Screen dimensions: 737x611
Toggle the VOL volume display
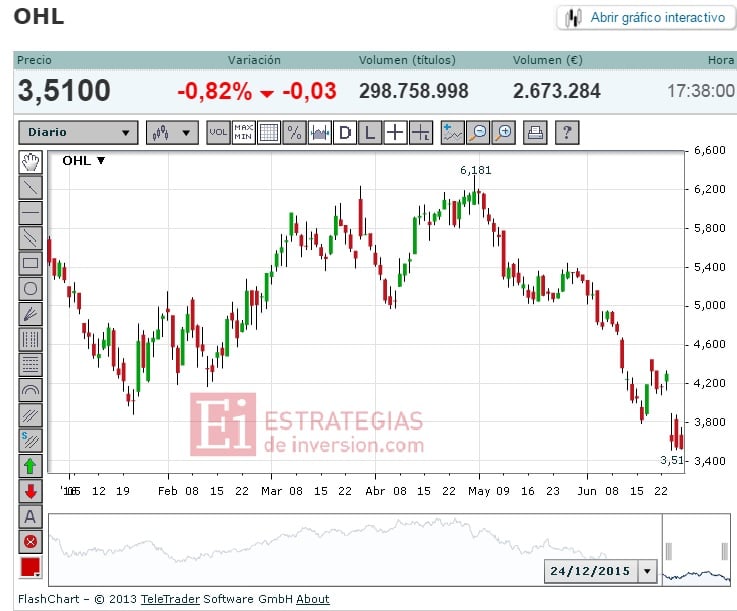tap(218, 133)
